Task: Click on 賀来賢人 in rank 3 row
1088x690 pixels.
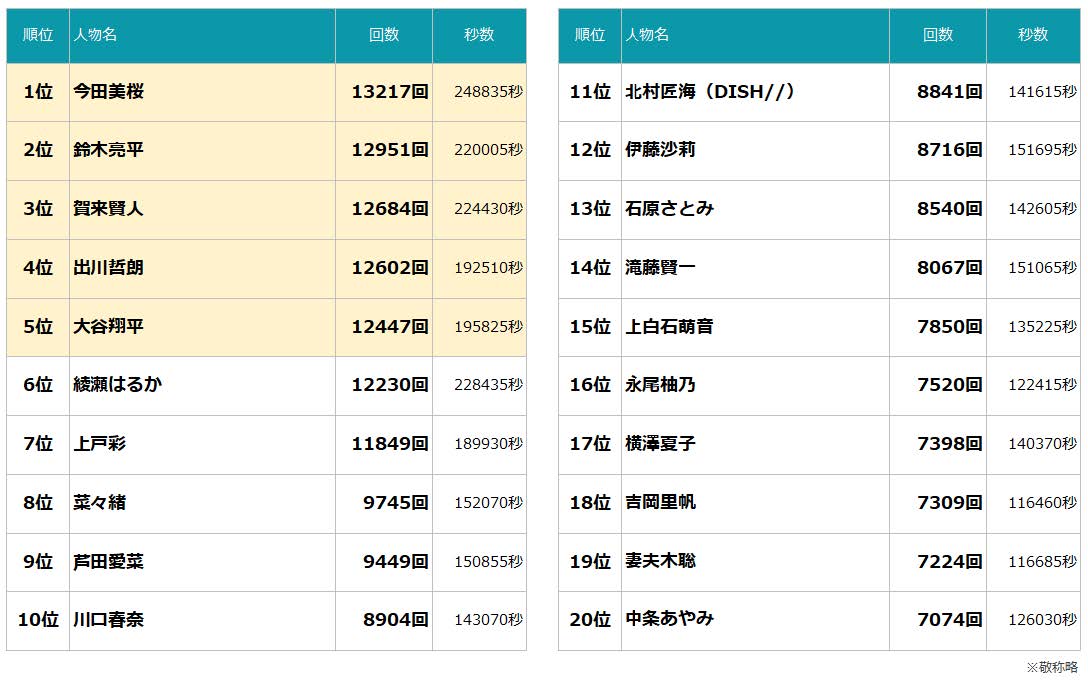Action: 109,209
